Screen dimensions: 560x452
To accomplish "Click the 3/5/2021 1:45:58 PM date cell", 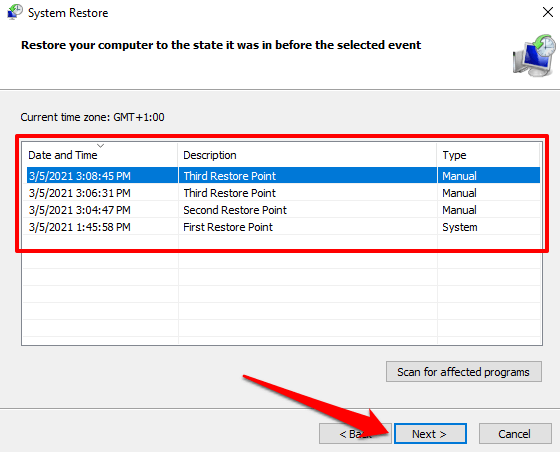I will [x=80, y=227].
